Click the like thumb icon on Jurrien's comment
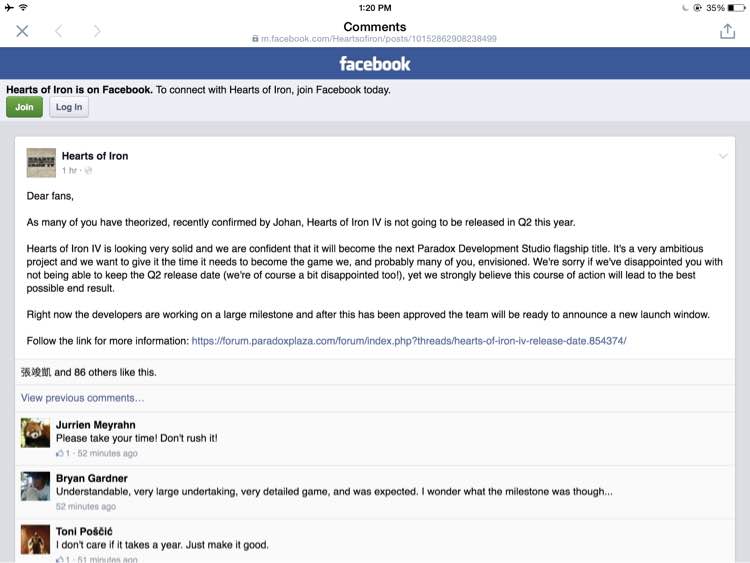 60,453
